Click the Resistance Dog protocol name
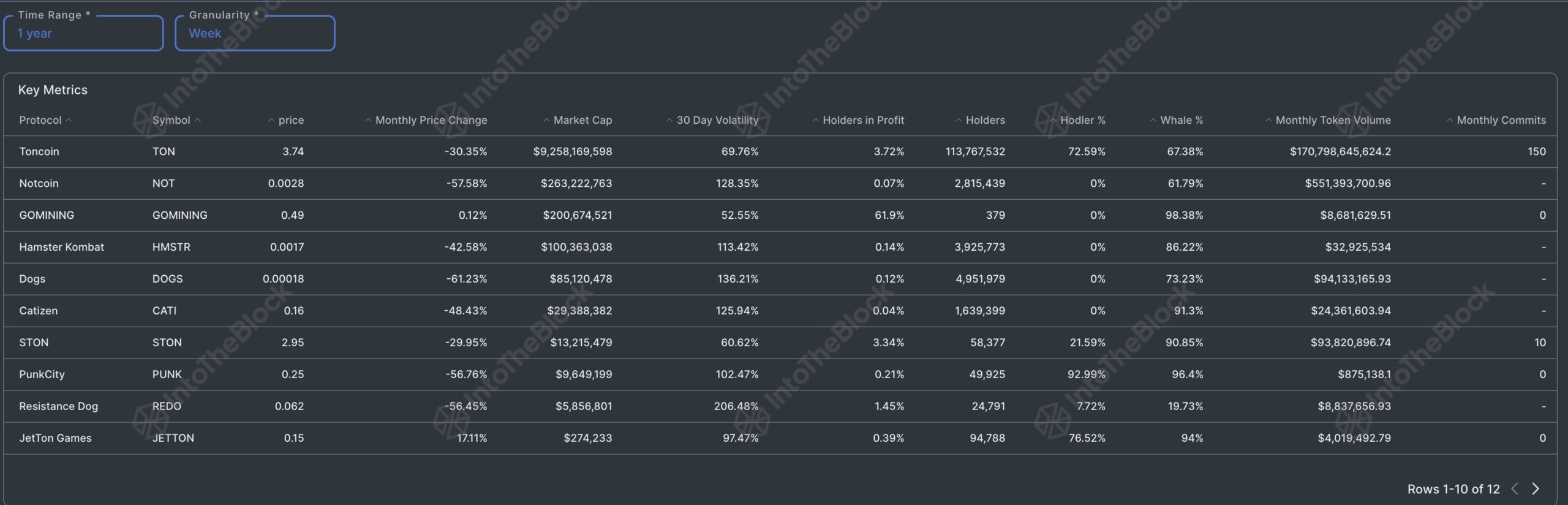The width and height of the screenshot is (1568, 505). [x=58, y=406]
